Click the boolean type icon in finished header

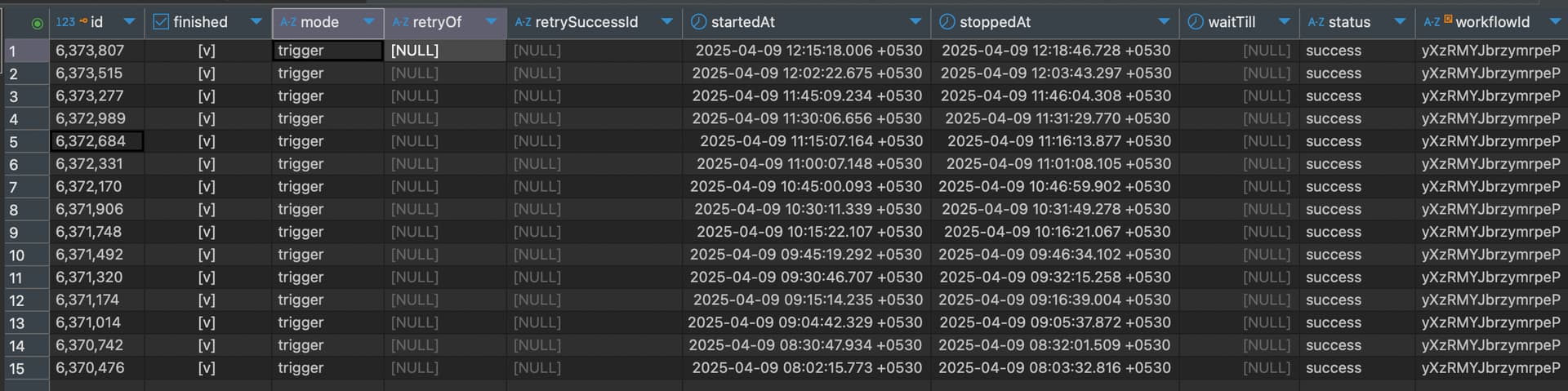(161, 22)
